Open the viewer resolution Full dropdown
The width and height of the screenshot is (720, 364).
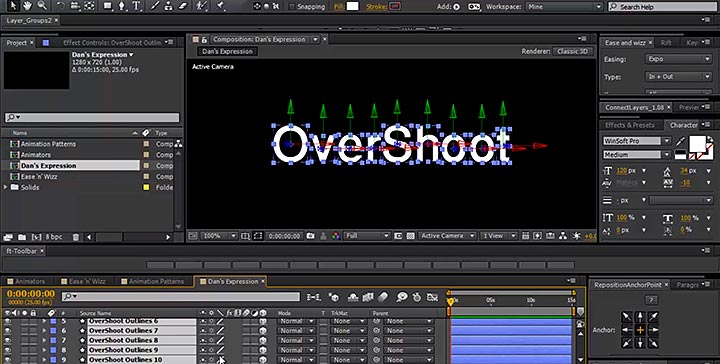(367, 236)
